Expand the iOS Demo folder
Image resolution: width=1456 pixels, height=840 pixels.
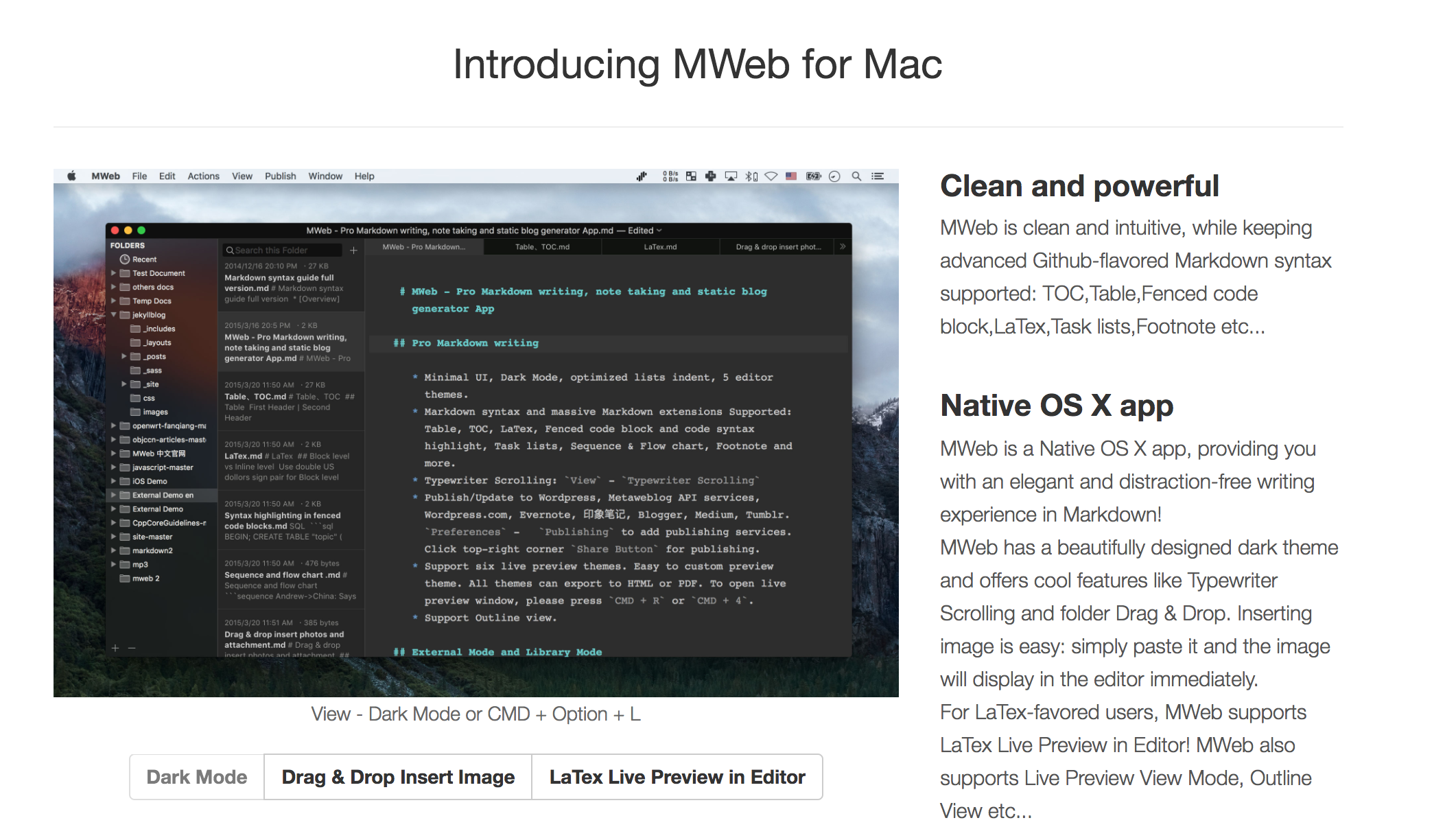114,481
